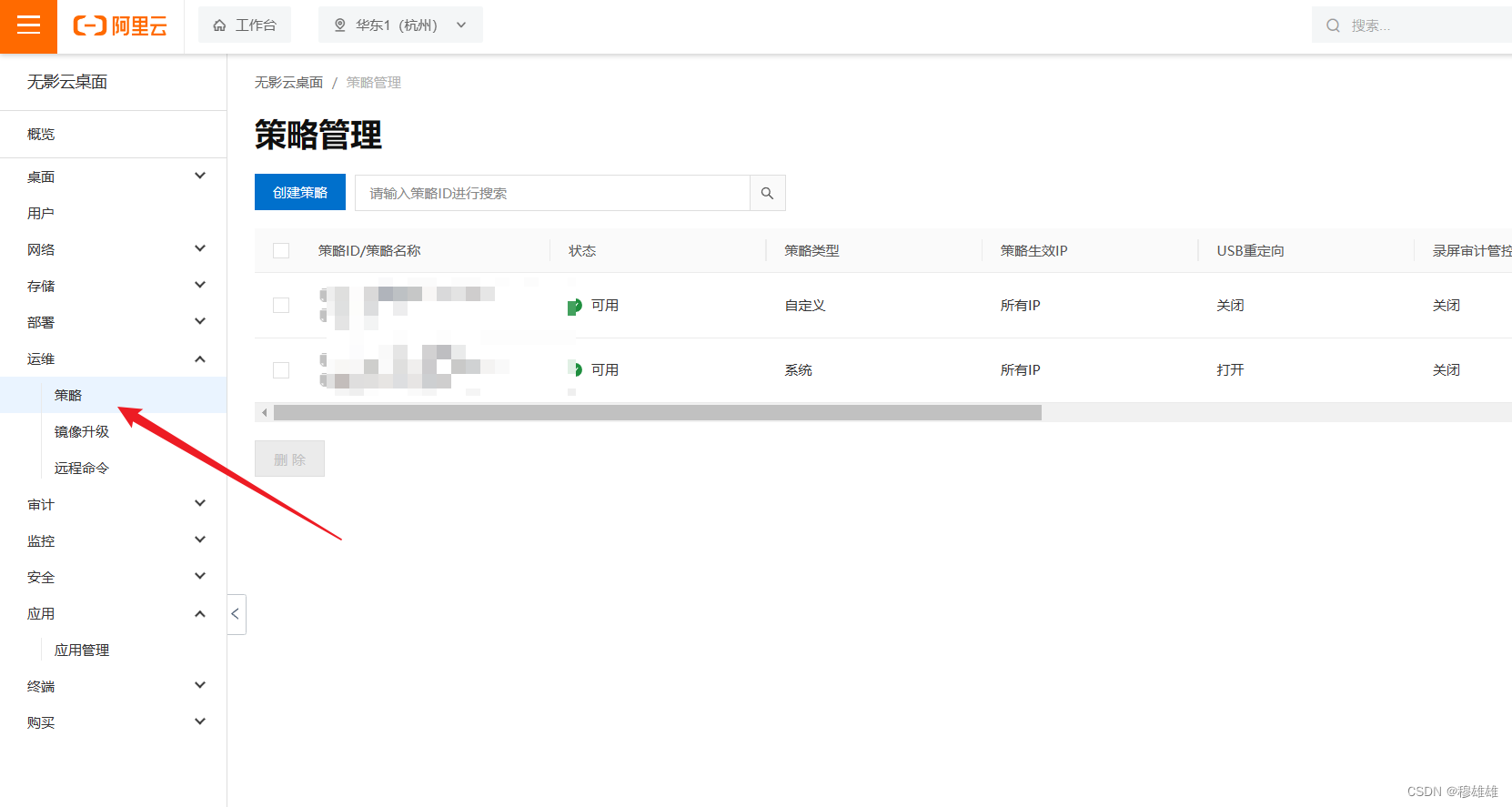The image size is (1512, 807).
Task: Expand the 购买 sidebar section
Action: pos(200,721)
